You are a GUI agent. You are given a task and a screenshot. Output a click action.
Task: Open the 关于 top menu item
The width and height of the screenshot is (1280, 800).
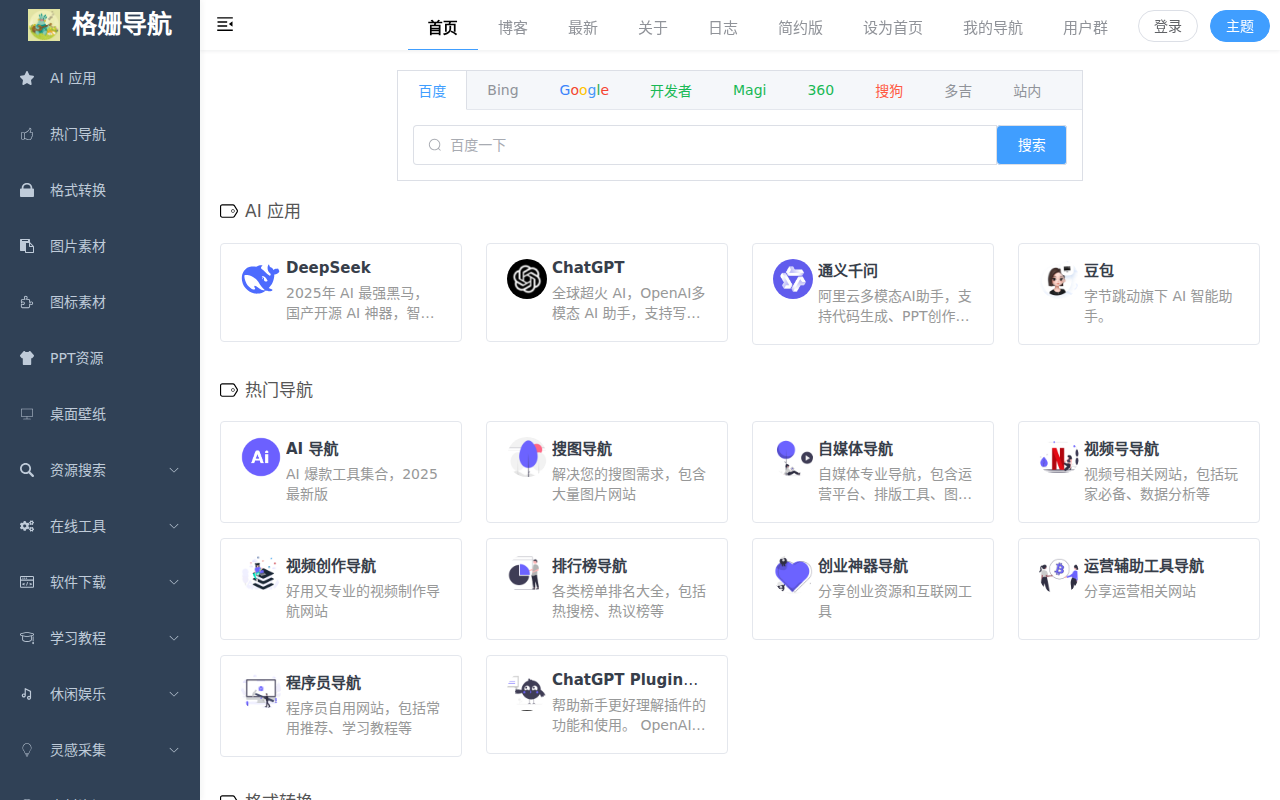[x=653, y=28]
